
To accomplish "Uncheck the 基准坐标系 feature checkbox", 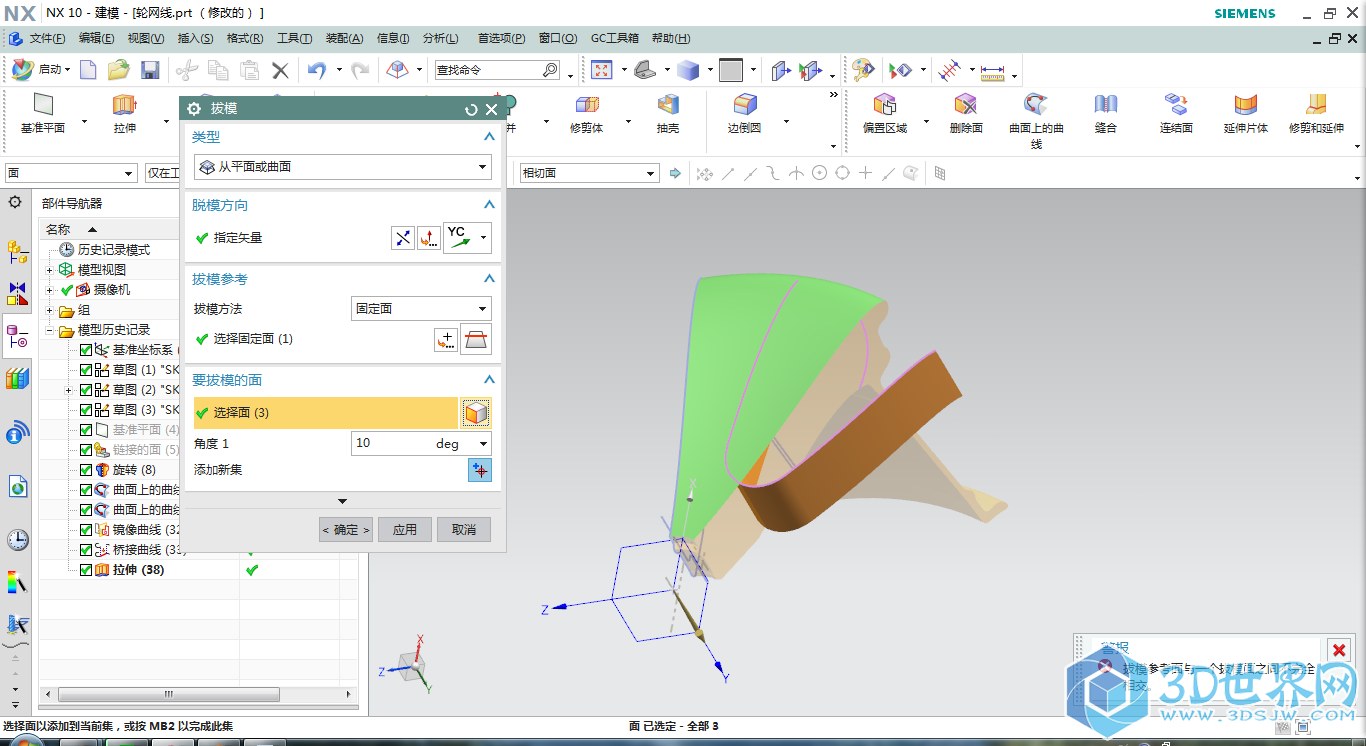I will (x=86, y=350).
